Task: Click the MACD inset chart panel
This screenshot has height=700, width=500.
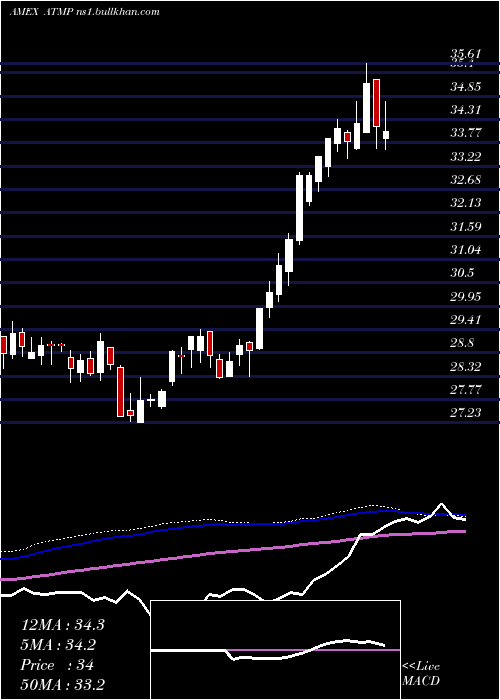Action: coord(275,650)
